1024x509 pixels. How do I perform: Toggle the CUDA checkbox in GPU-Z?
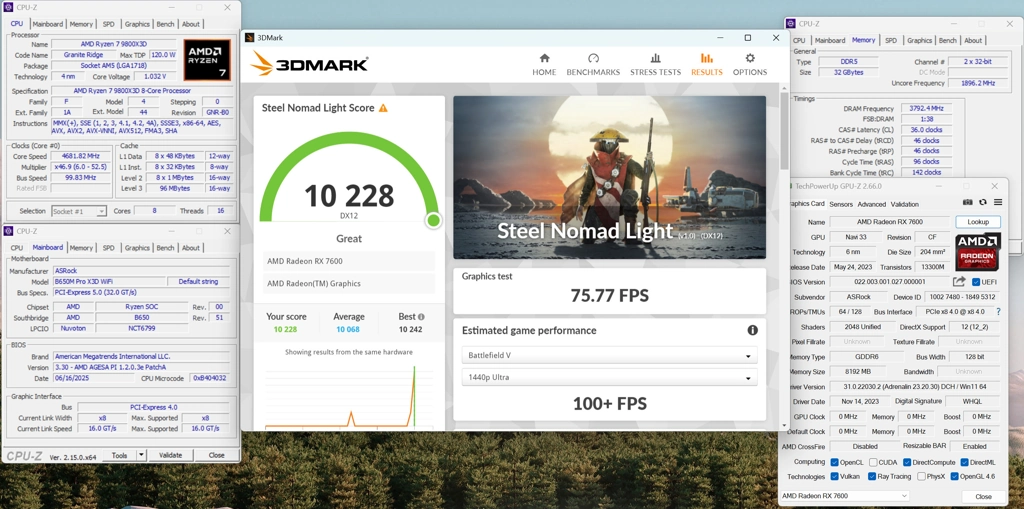pyautogui.click(x=873, y=462)
